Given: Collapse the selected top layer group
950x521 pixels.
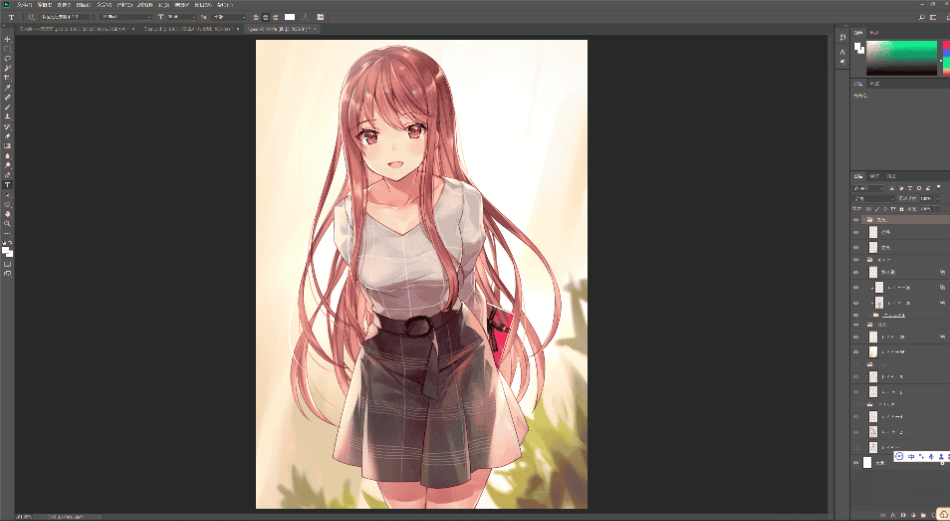Looking at the screenshot, I should pyautogui.click(x=863, y=219).
